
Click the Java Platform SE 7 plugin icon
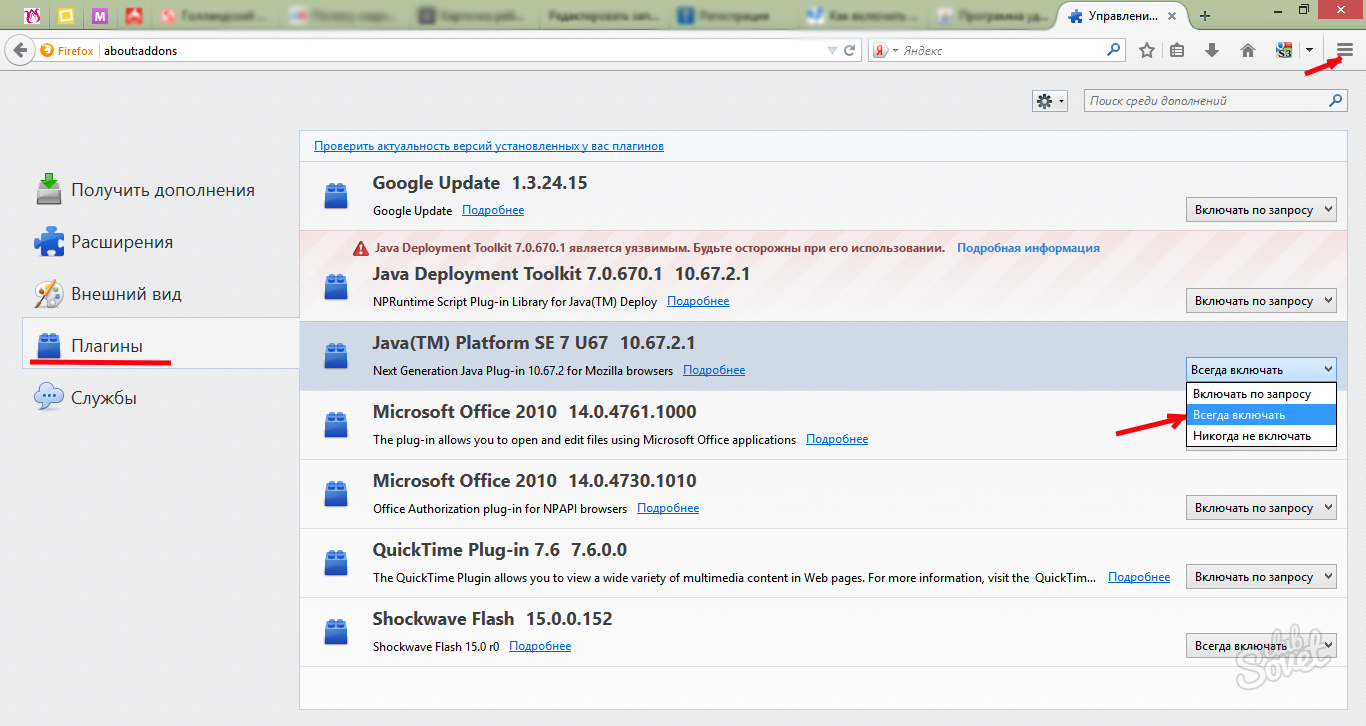point(336,356)
